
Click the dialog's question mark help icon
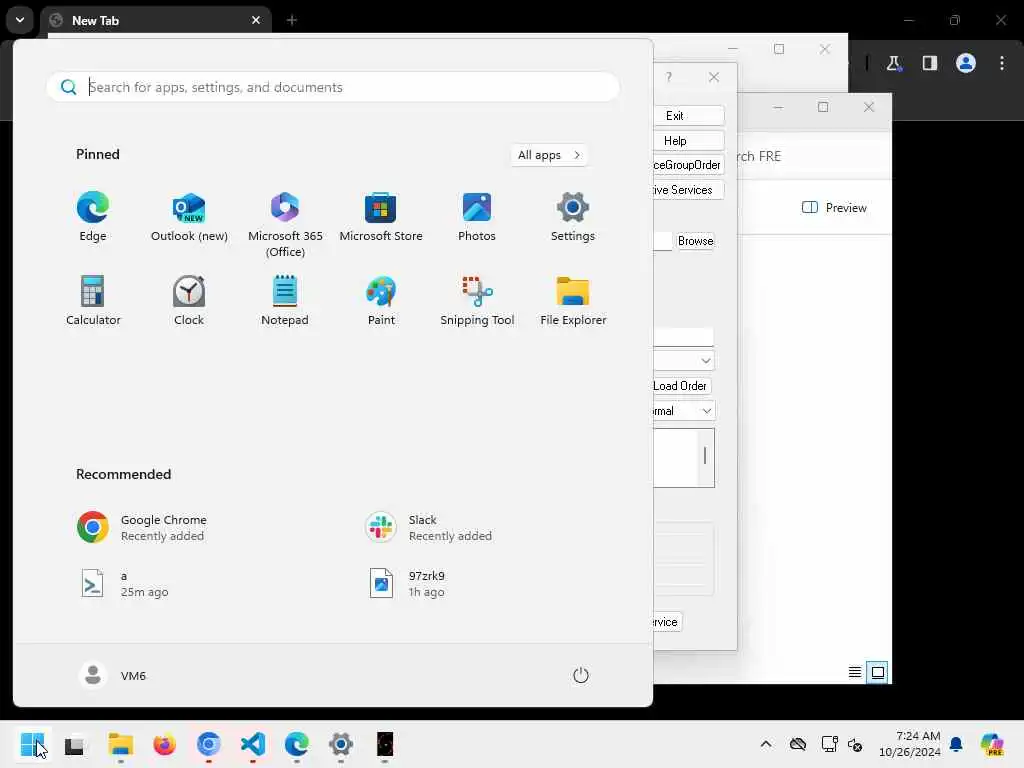(x=669, y=77)
